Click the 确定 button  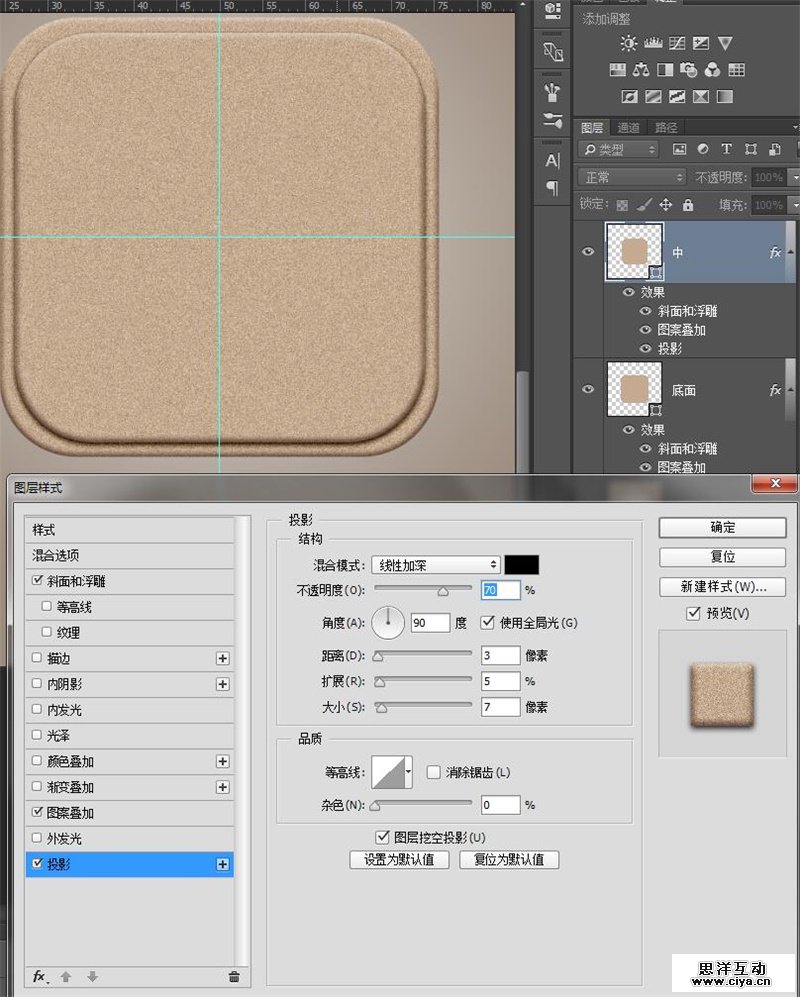click(722, 528)
